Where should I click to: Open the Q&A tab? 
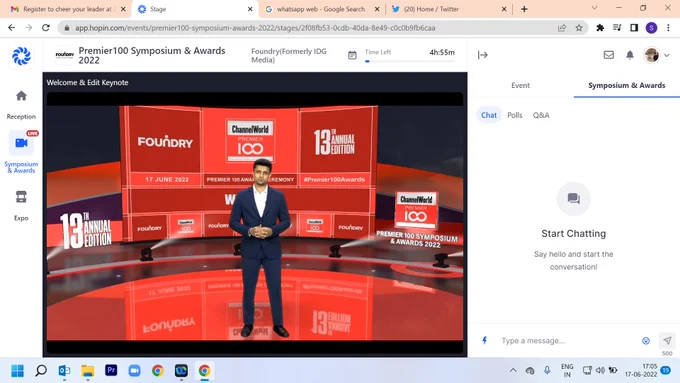(x=541, y=115)
